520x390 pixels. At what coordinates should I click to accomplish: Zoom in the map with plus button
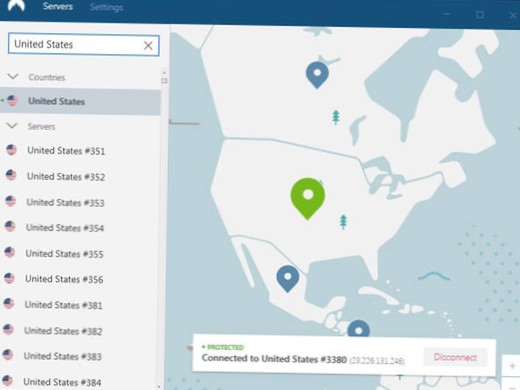(x=512, y=366)
